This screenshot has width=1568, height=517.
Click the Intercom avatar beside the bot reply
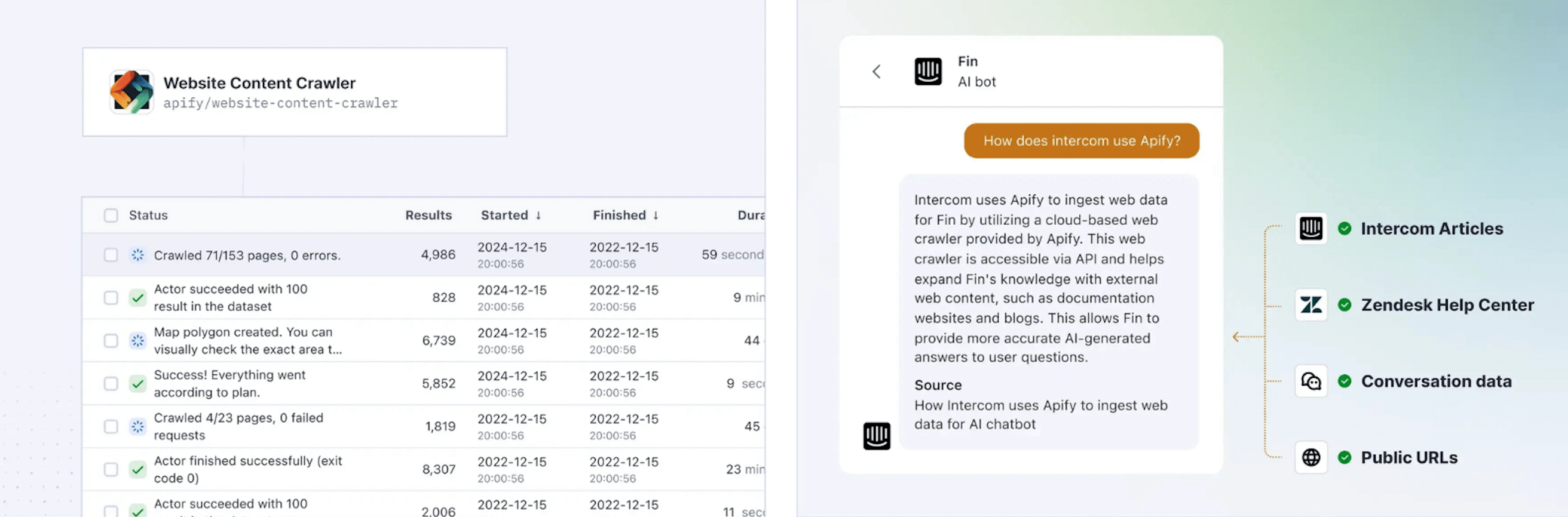[877, 436]
